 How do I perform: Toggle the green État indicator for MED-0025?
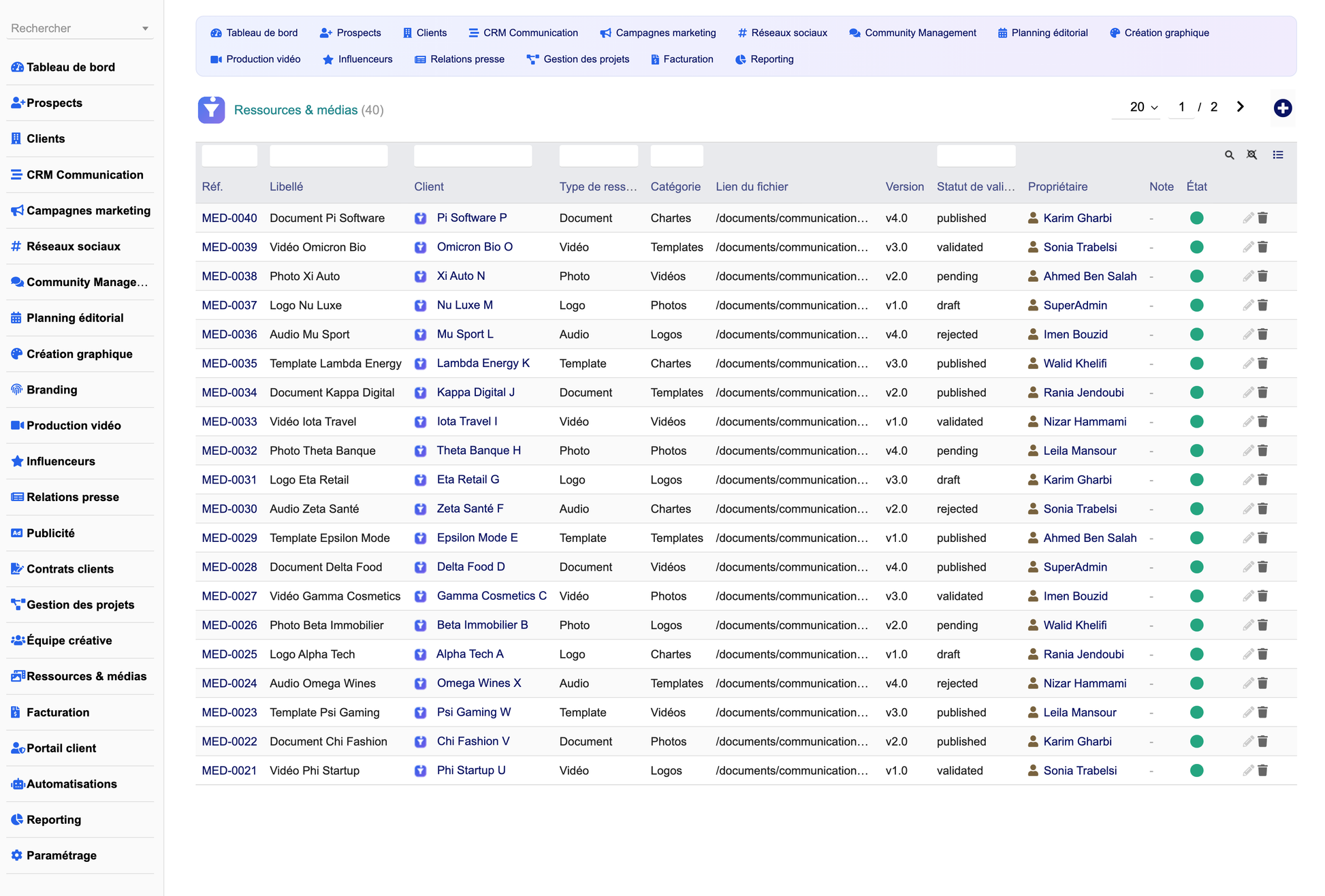(1196, 654)
